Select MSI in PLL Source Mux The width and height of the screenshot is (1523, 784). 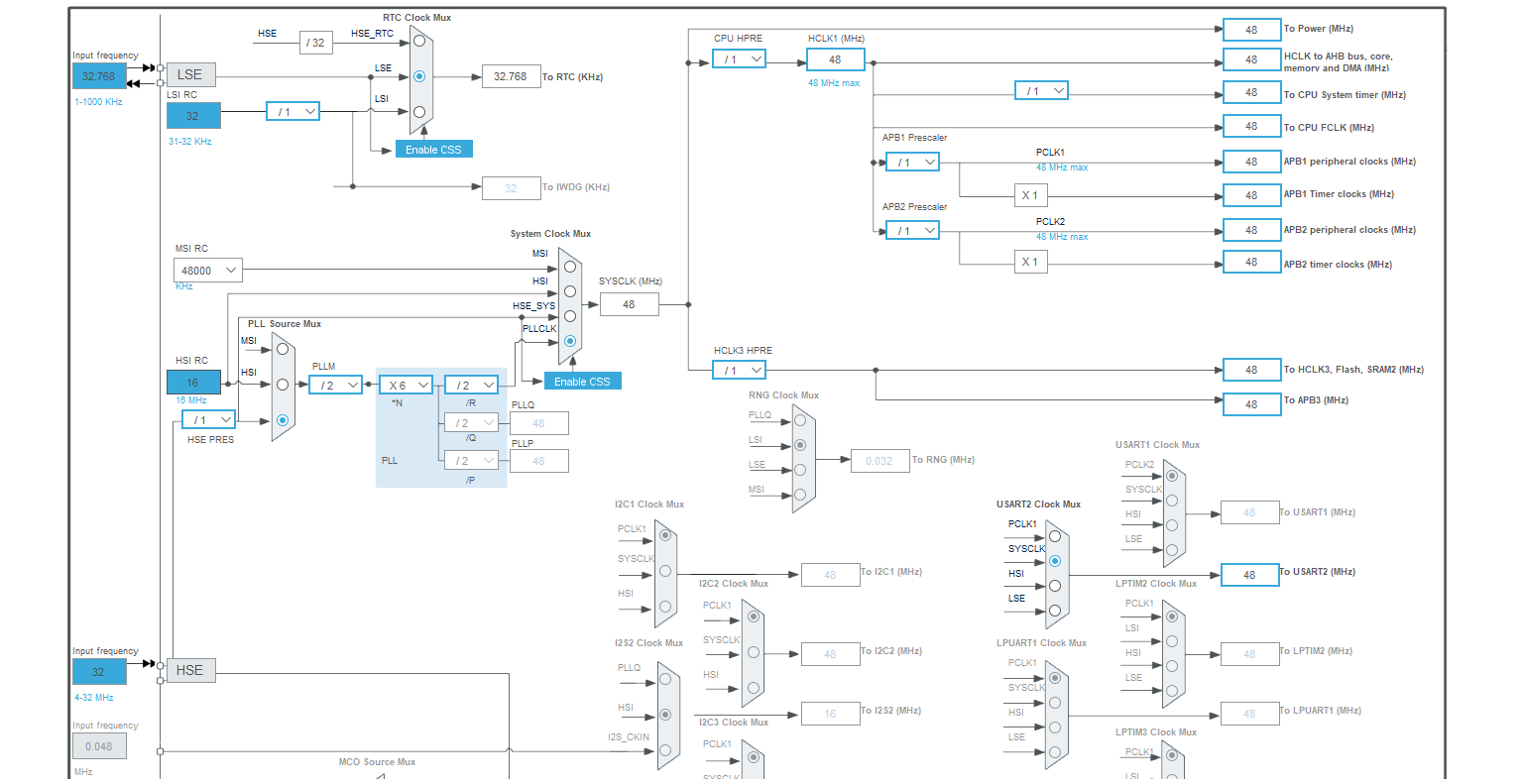[x=283, y=349]
